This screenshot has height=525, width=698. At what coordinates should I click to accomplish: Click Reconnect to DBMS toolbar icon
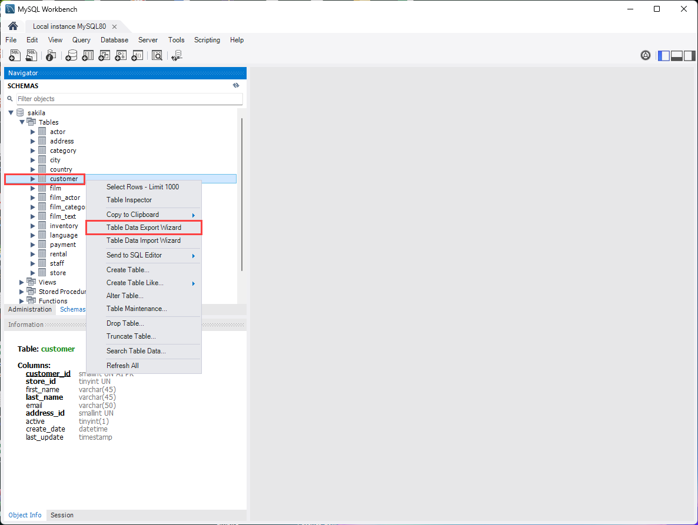click(177, 56)
